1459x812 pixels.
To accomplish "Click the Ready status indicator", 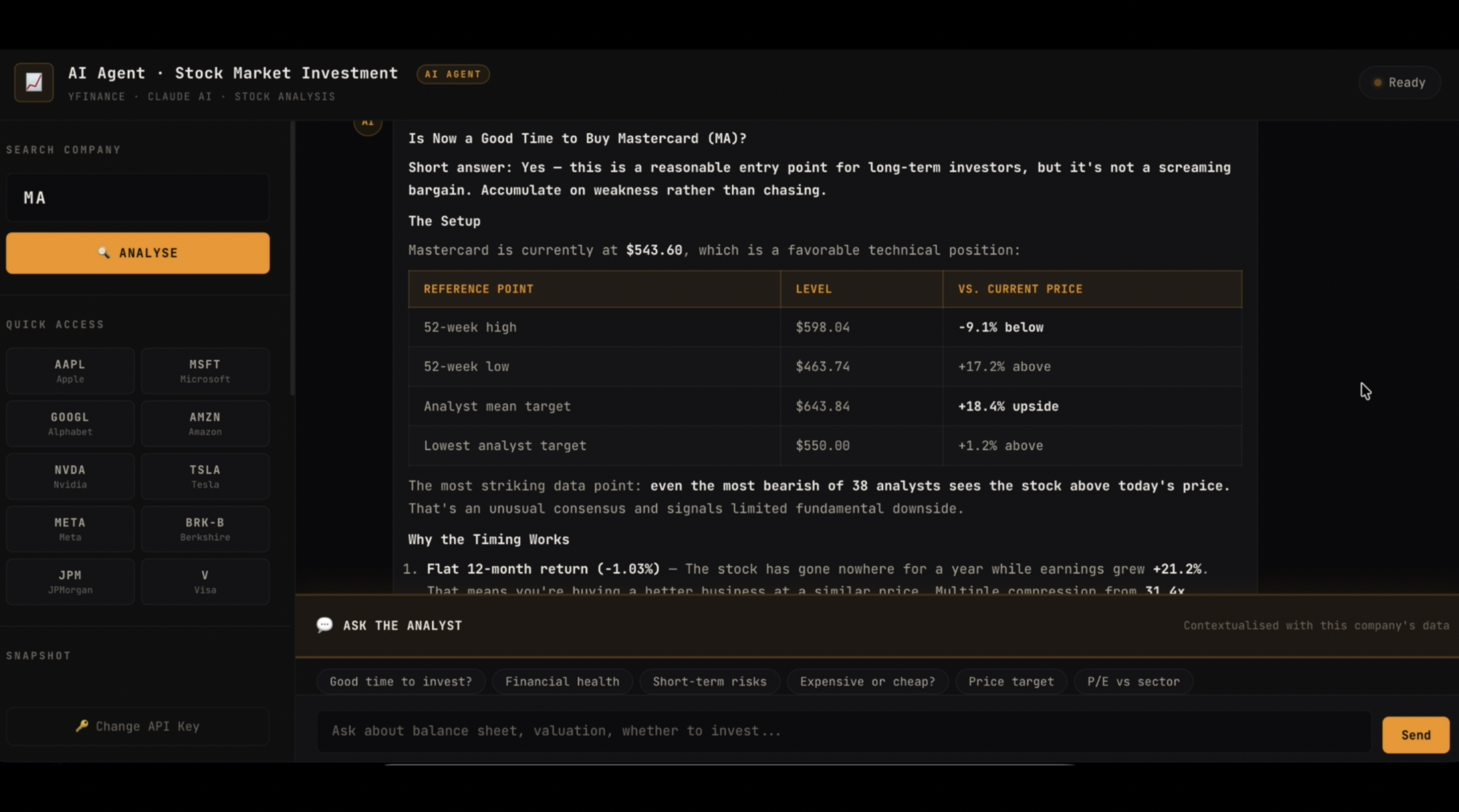I will pos(1399,83).
